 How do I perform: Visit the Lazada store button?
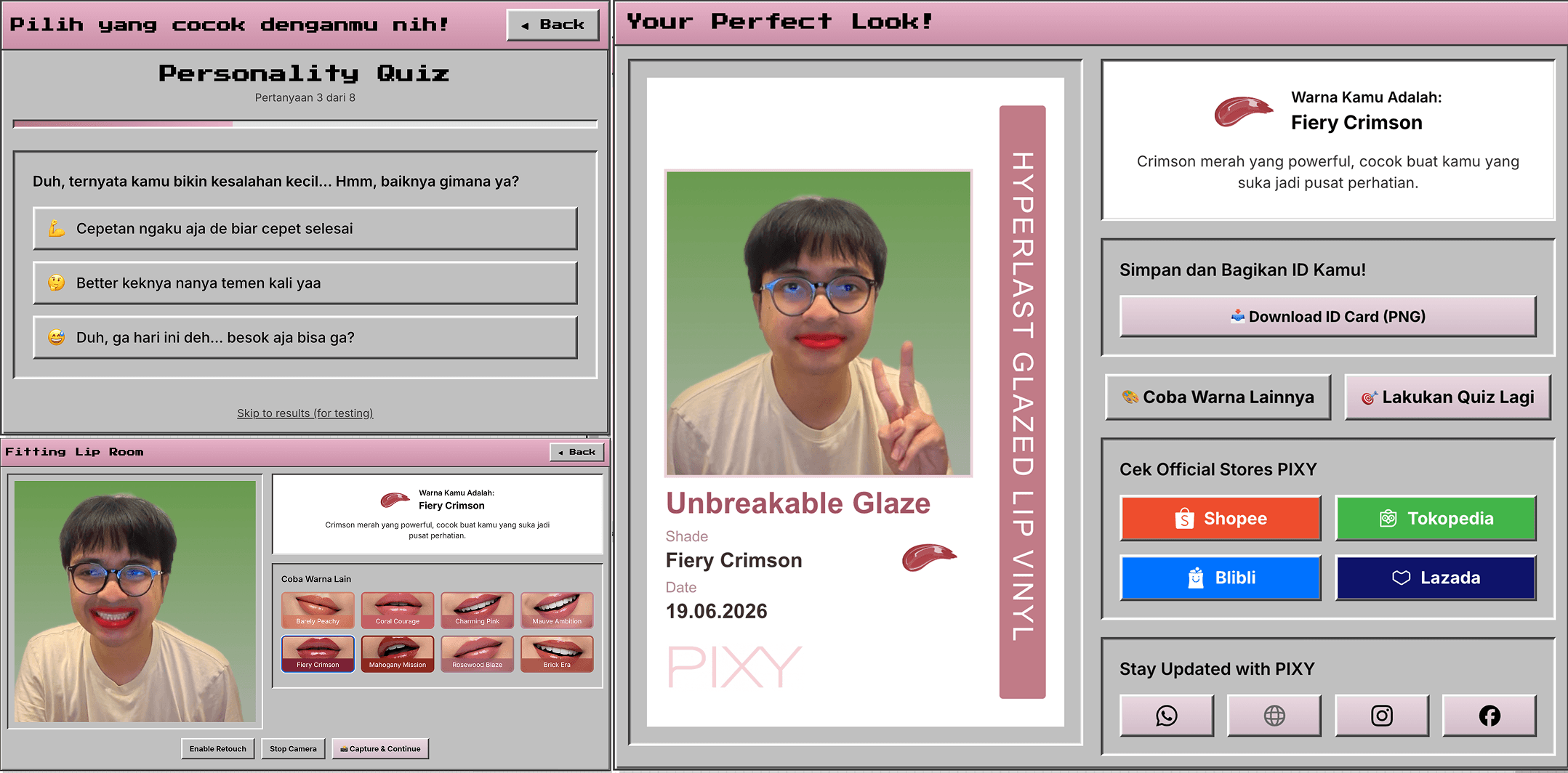(1436, 578)
